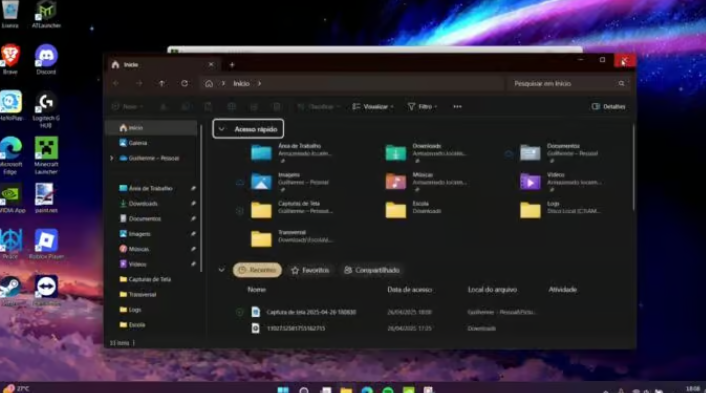The width and height of the screenshot is (706, 393).
Task: Switch to the Compartilhado tab
Action: (x=372, y=270)
